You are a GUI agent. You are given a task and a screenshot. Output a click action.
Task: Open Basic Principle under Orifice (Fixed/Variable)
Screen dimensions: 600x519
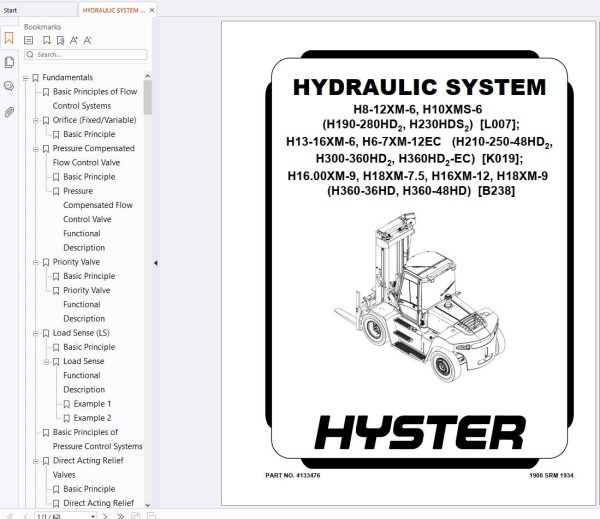click(x=89, y=134)
